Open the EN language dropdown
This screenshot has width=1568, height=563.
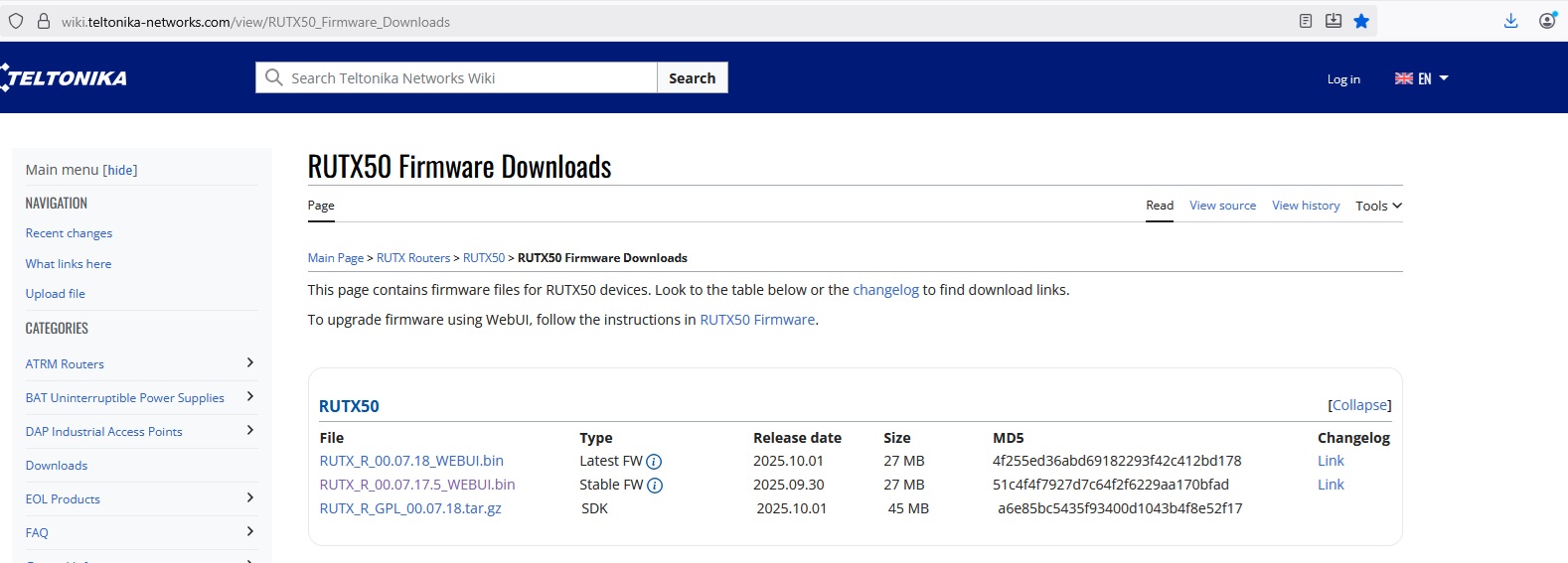1422,78
